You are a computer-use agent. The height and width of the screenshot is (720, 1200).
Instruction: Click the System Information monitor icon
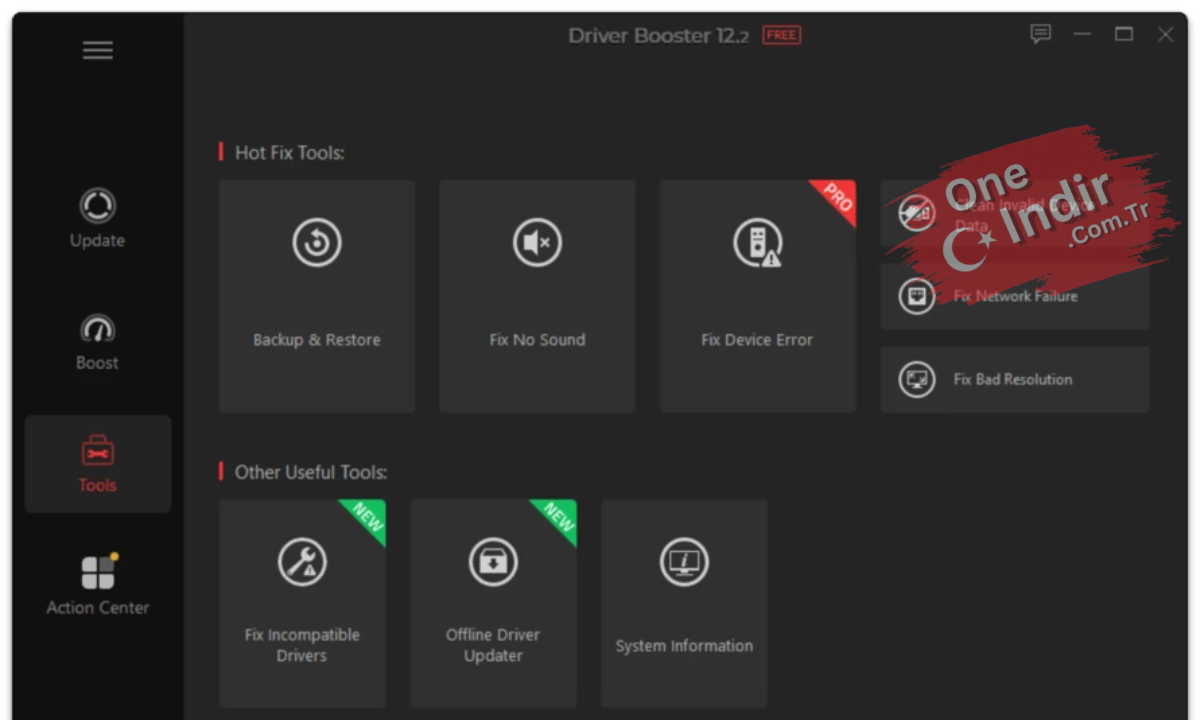684,561
